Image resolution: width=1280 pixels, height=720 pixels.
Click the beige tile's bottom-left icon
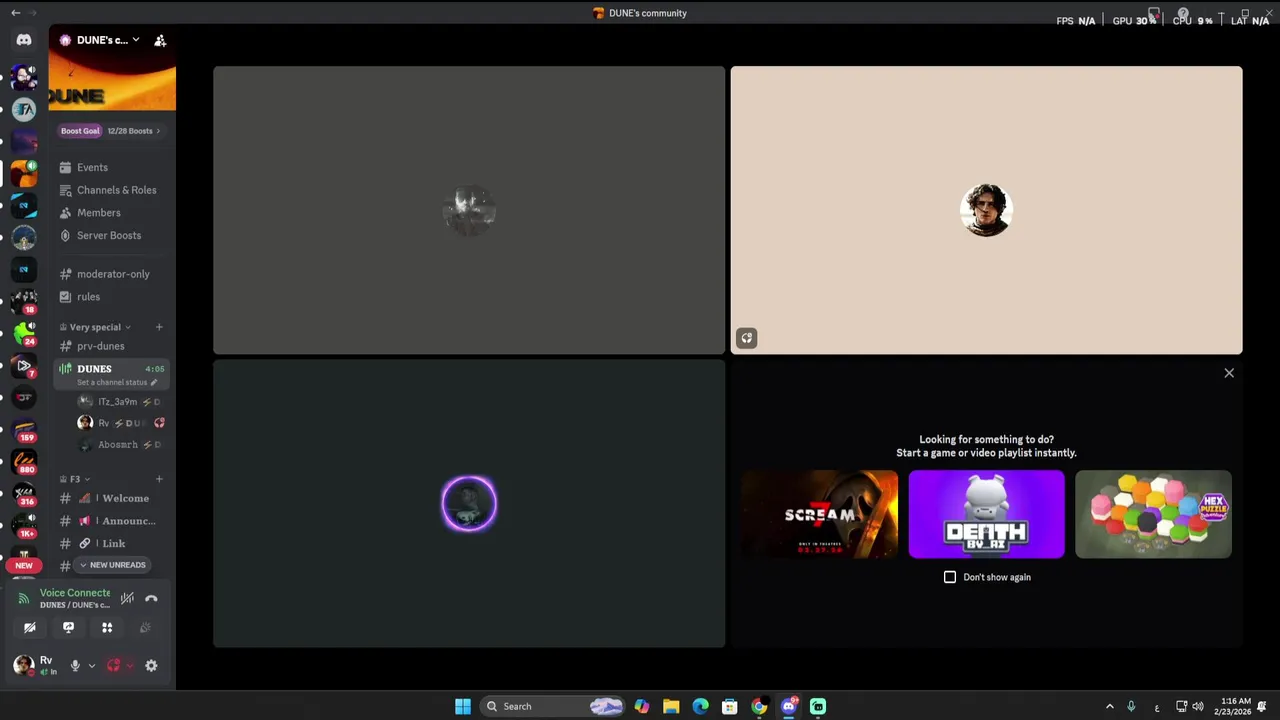coord(746,338)
